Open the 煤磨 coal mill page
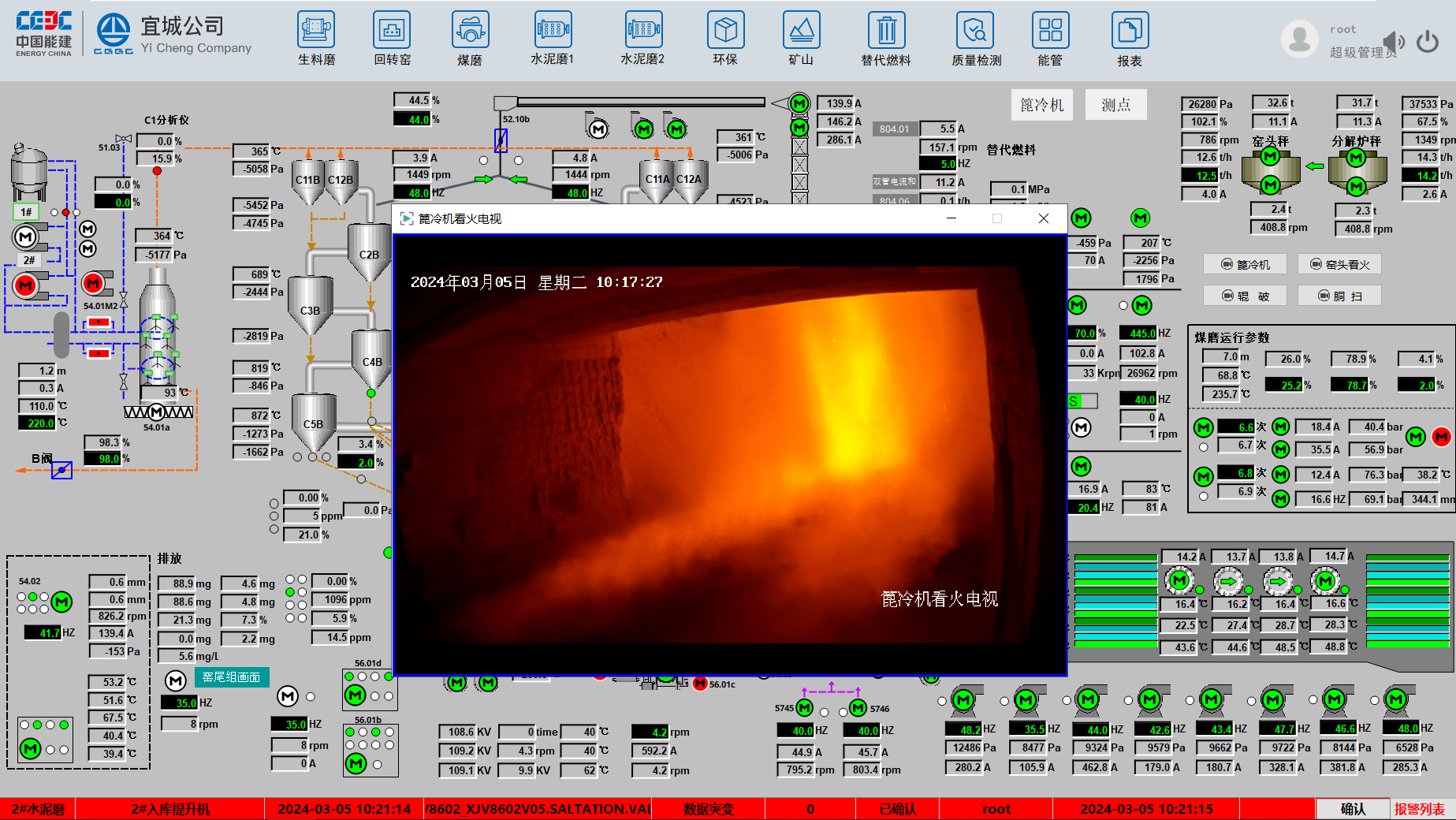The width and height of the screenshot is (1456, 820). (470, 39)
